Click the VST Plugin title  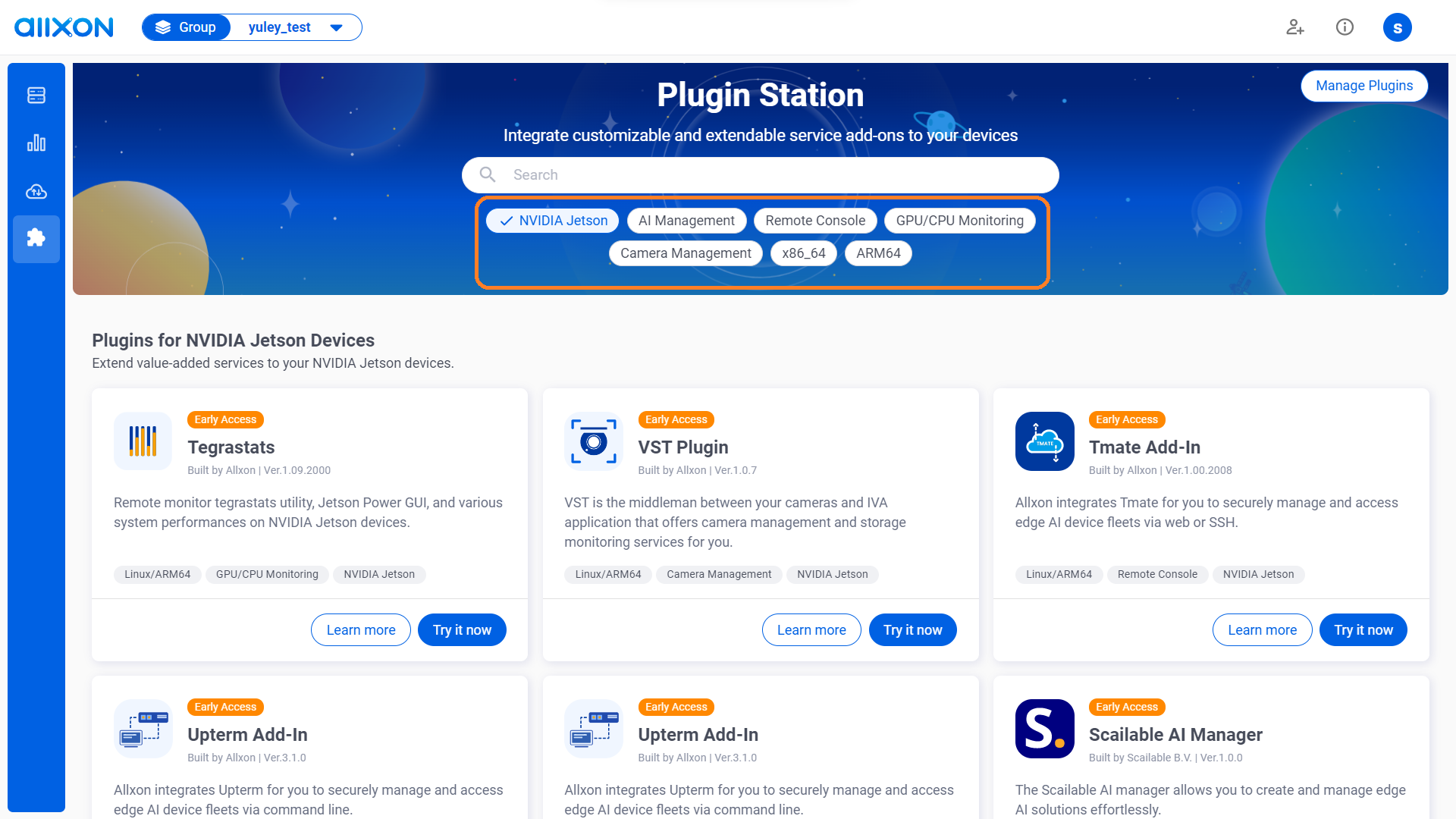click(x=683, y=447)
